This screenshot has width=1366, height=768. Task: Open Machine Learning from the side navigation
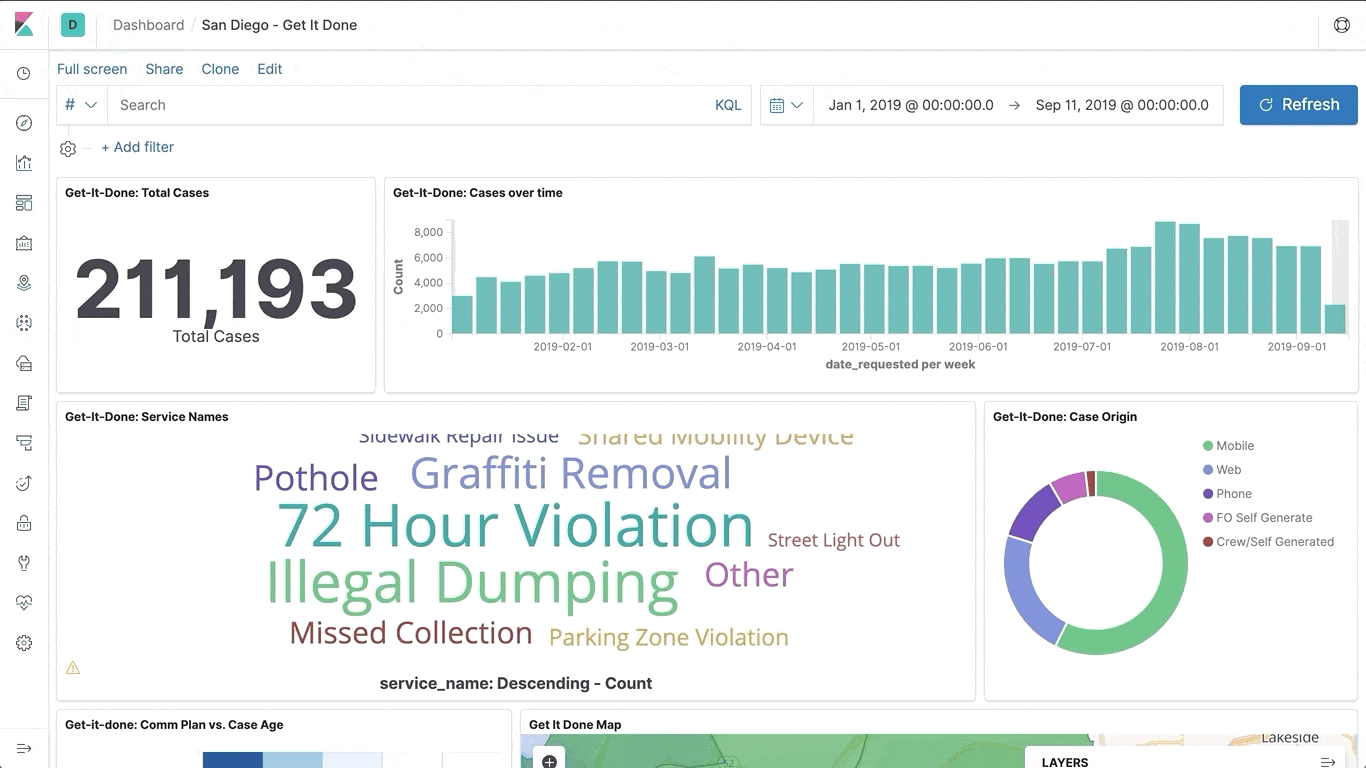coord(24,323)
